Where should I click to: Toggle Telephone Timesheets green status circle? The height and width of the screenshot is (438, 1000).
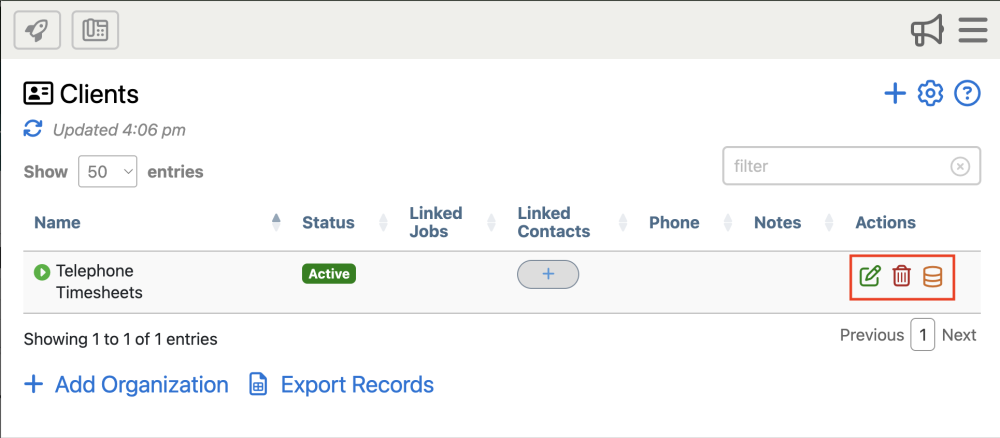point(42,271)
